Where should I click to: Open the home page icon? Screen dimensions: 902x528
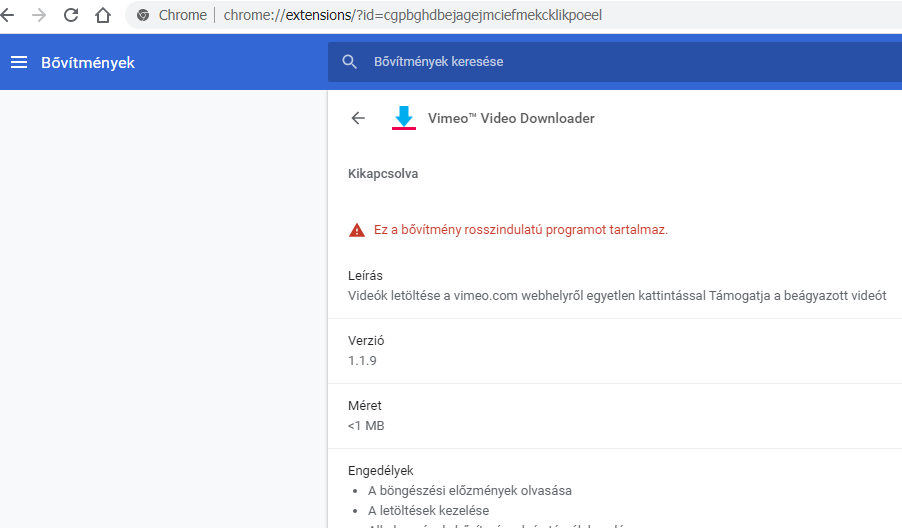click(103, 15)
